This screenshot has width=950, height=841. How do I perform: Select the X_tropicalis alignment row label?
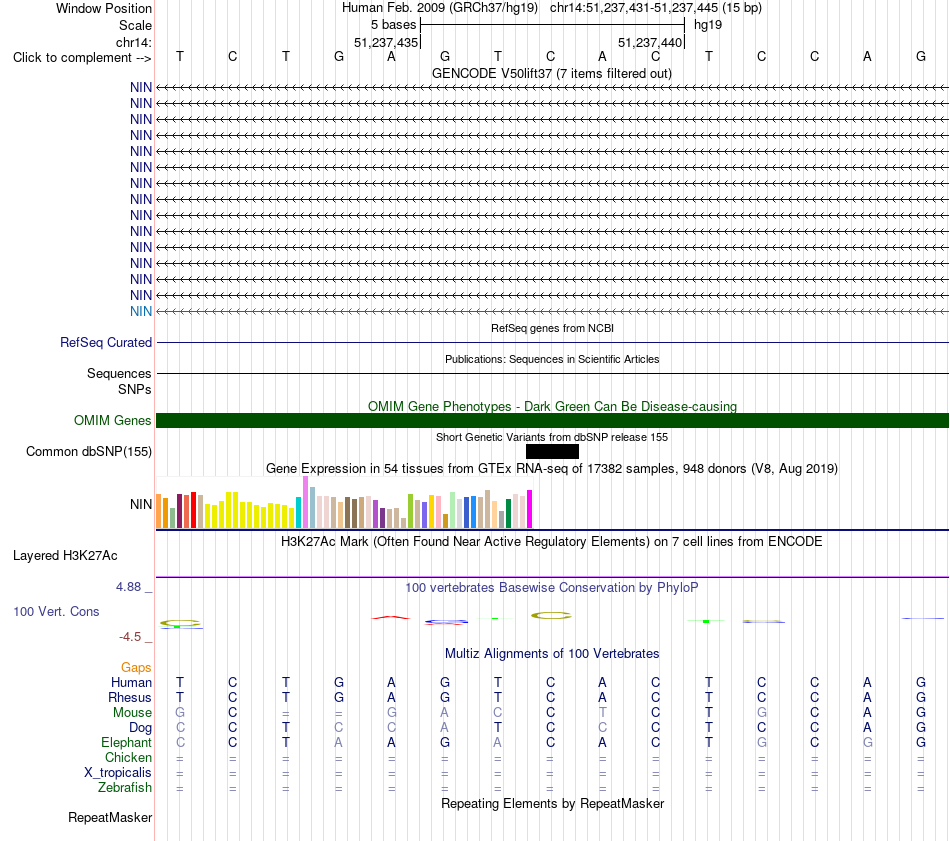[118, 773]
